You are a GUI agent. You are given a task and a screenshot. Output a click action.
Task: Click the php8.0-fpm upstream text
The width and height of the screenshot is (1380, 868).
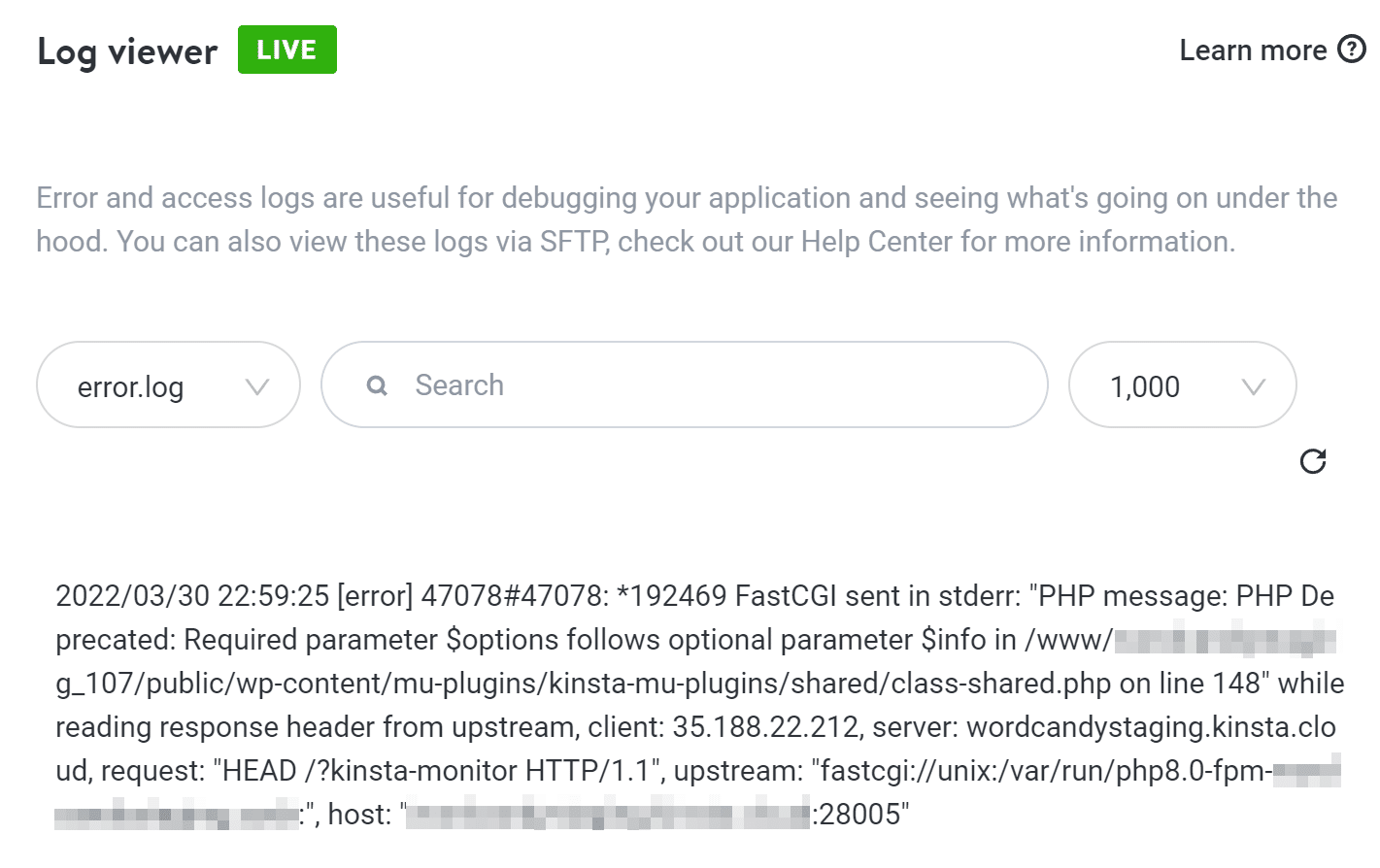coord(1195,771)
